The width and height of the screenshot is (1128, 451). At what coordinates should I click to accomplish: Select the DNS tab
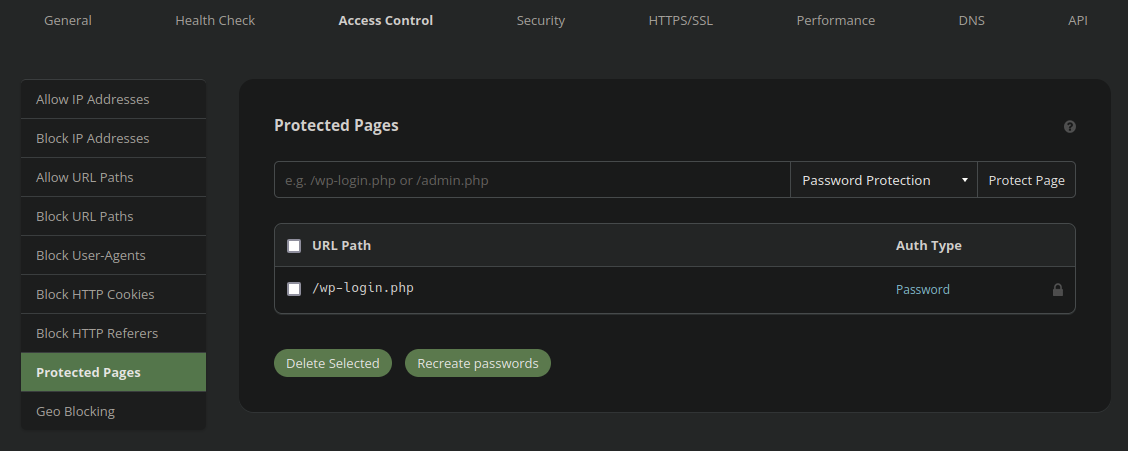[x=971, y=20]
